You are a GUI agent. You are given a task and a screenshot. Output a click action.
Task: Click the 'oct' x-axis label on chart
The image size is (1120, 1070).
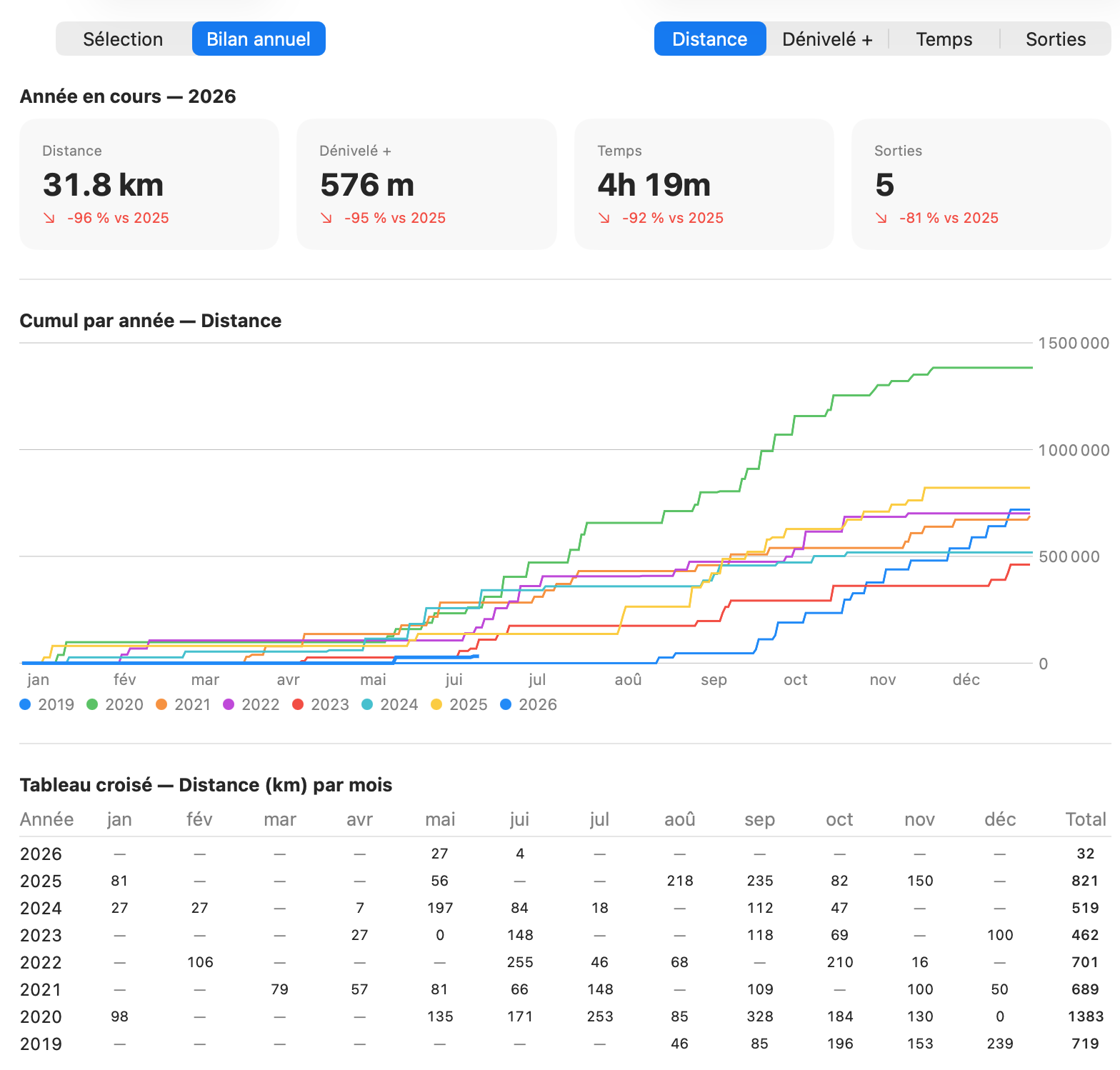(x=796, y=679)
